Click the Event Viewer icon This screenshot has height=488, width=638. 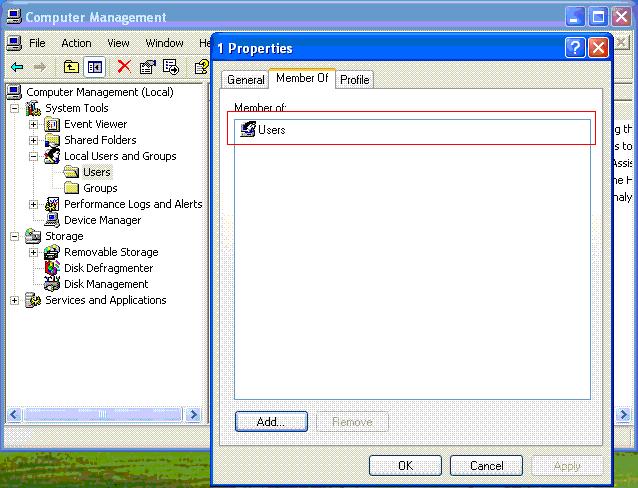click(x=52, y=124)
